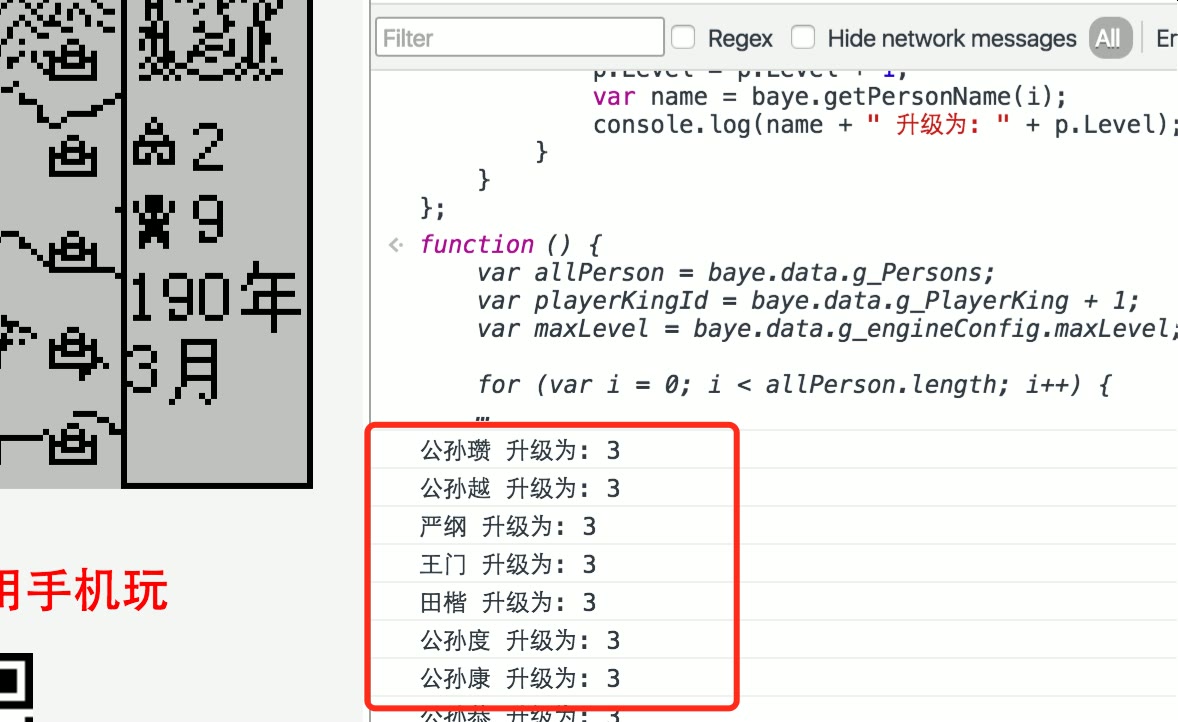Click the 'var maxLevel' code line

tap(826, 328)
